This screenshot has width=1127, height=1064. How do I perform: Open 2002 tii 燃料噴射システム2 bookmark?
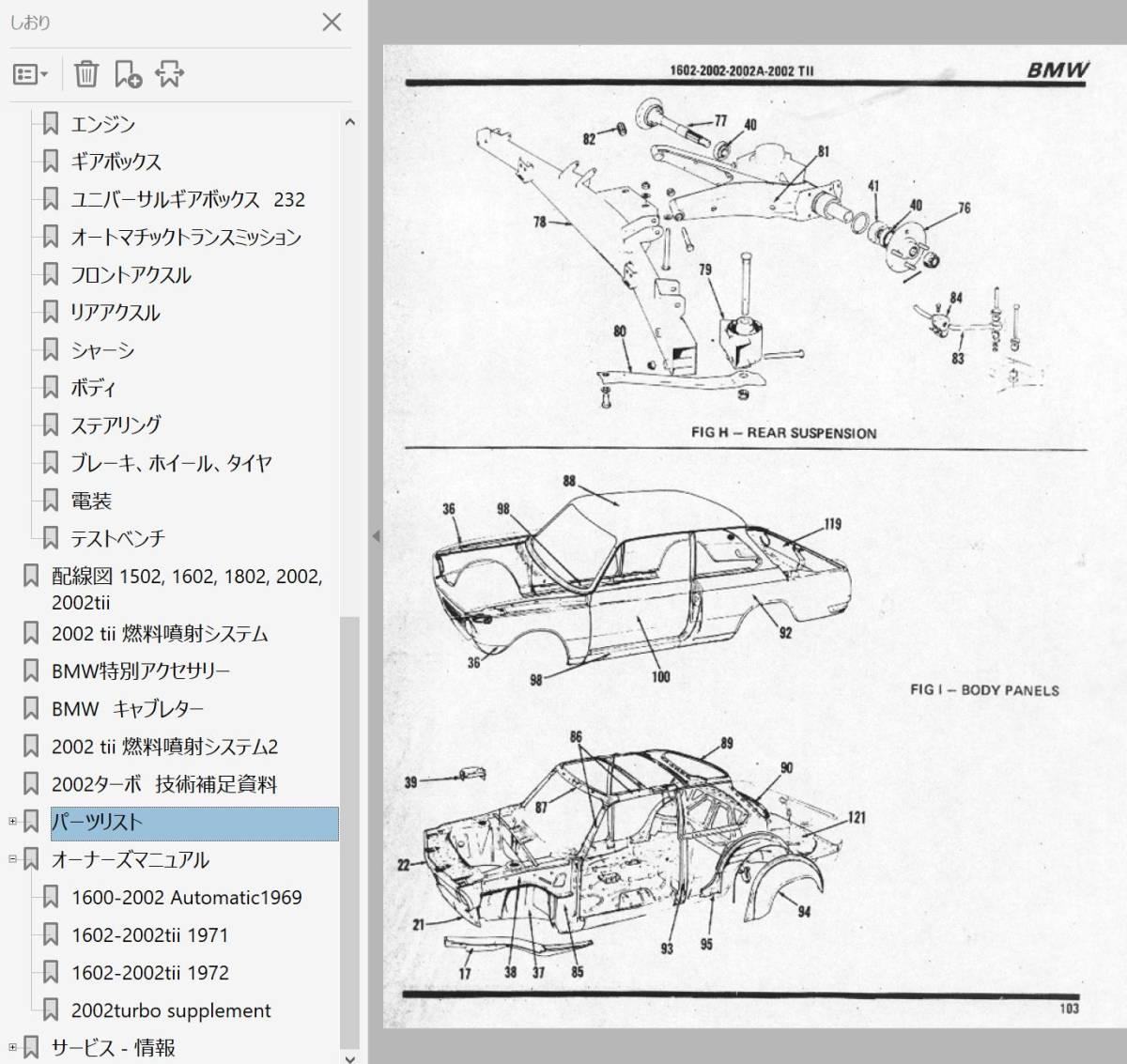(165, 746)
